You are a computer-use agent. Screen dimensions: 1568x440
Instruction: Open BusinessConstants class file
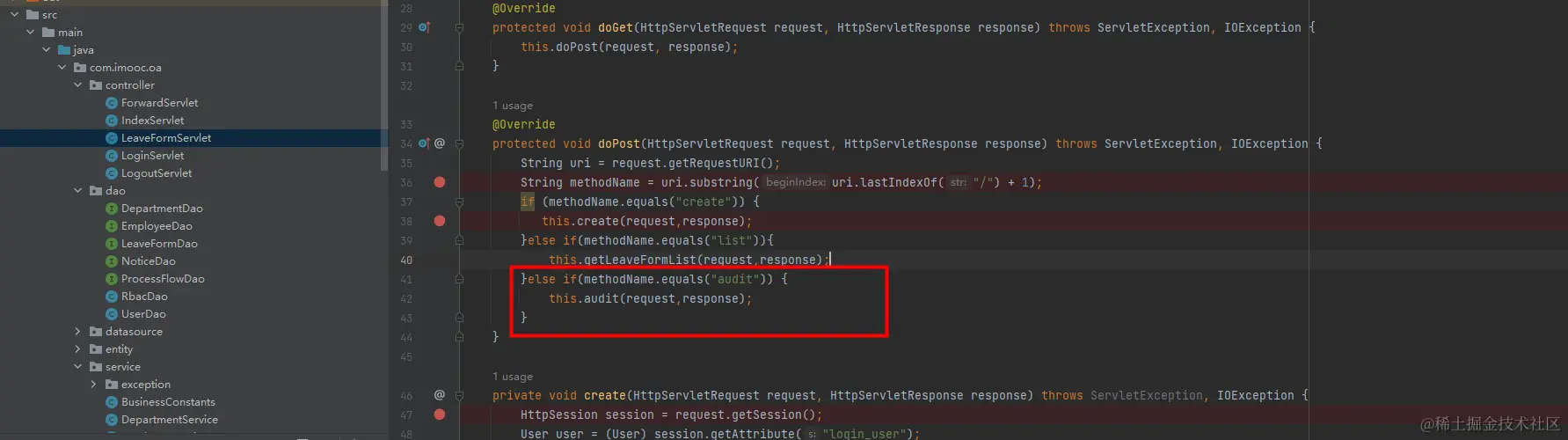pyautogui.click(x=168, y=402)
